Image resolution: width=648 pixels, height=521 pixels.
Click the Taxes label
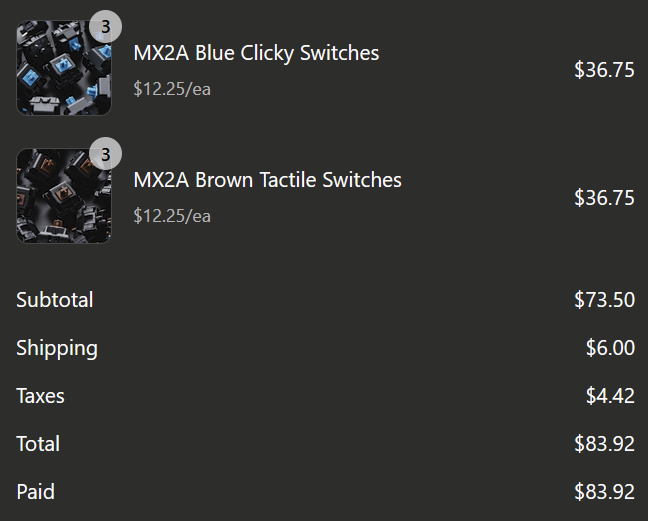[x=40, y=396]
